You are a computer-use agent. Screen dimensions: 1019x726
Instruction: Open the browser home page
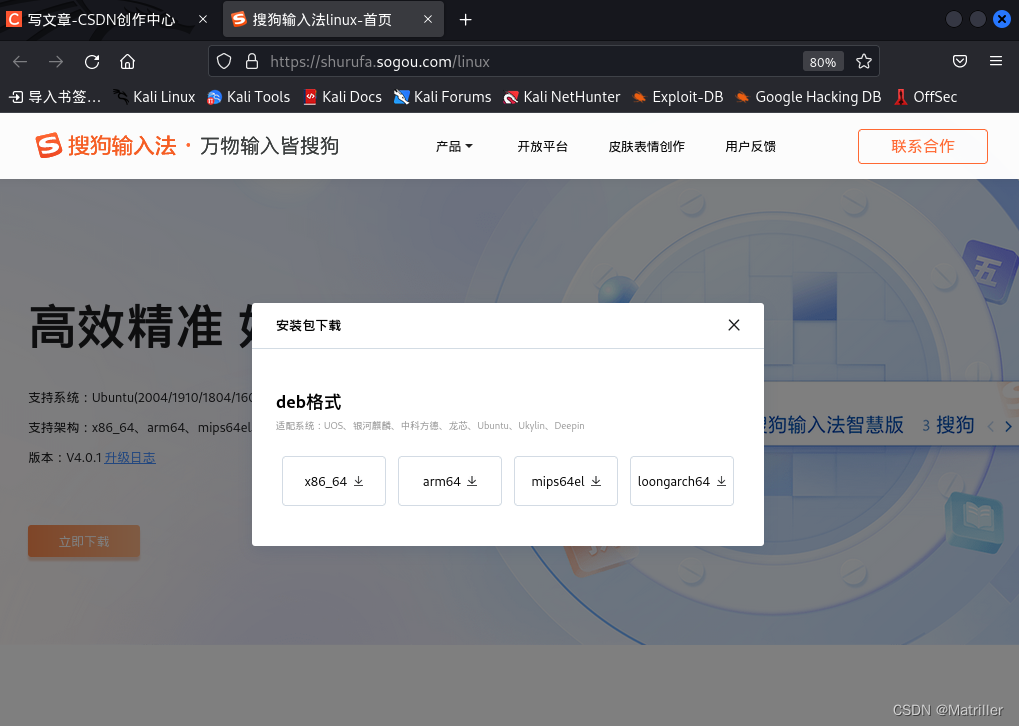[x=127, y=62]
